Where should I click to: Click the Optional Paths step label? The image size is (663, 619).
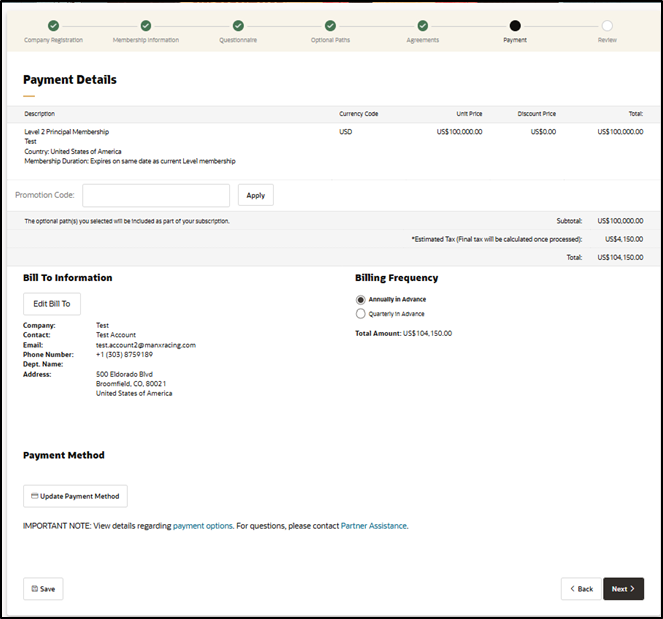point(330,40)
